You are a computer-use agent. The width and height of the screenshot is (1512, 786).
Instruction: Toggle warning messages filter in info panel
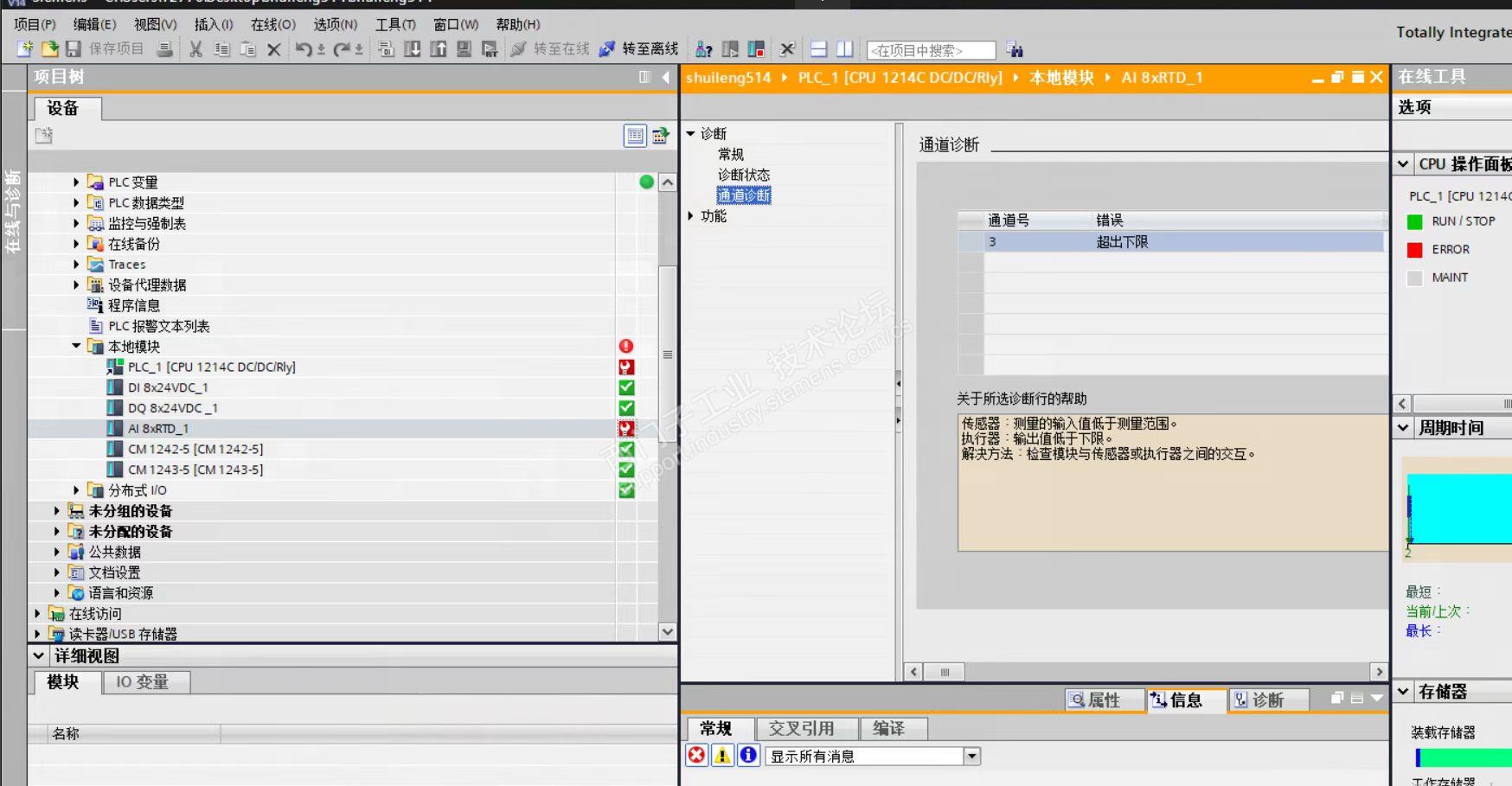[722, 756]
